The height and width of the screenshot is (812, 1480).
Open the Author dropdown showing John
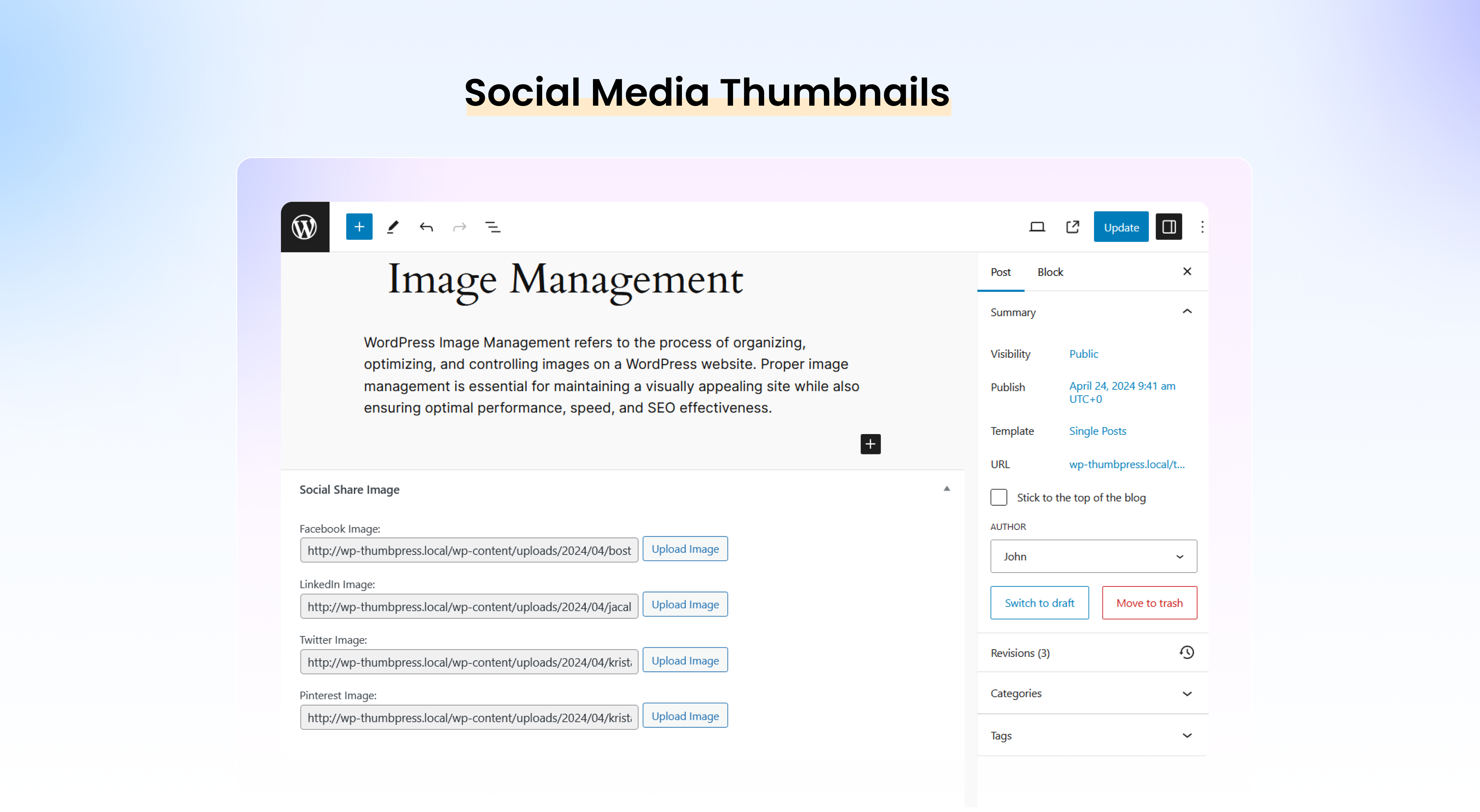pyautogui.click(x=1093, y=557)
